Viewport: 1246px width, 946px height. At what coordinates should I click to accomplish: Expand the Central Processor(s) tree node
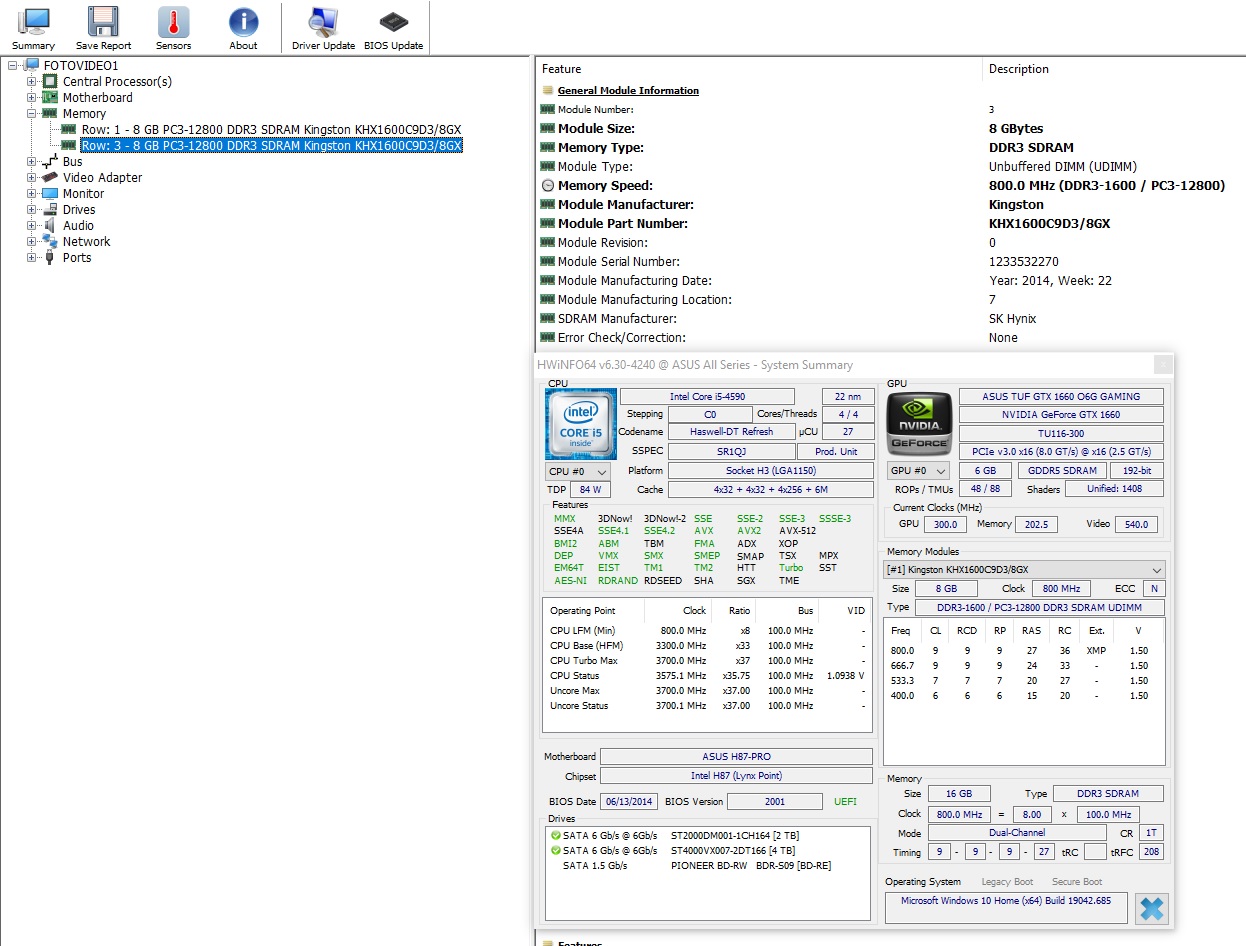32,82
